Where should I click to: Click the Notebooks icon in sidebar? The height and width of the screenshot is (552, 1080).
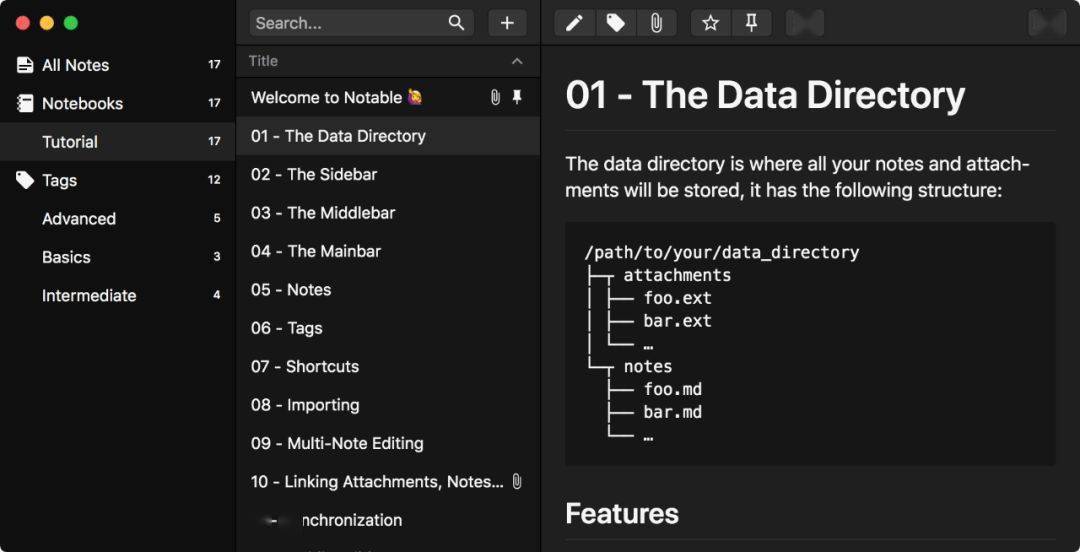[x=25, y=103]
